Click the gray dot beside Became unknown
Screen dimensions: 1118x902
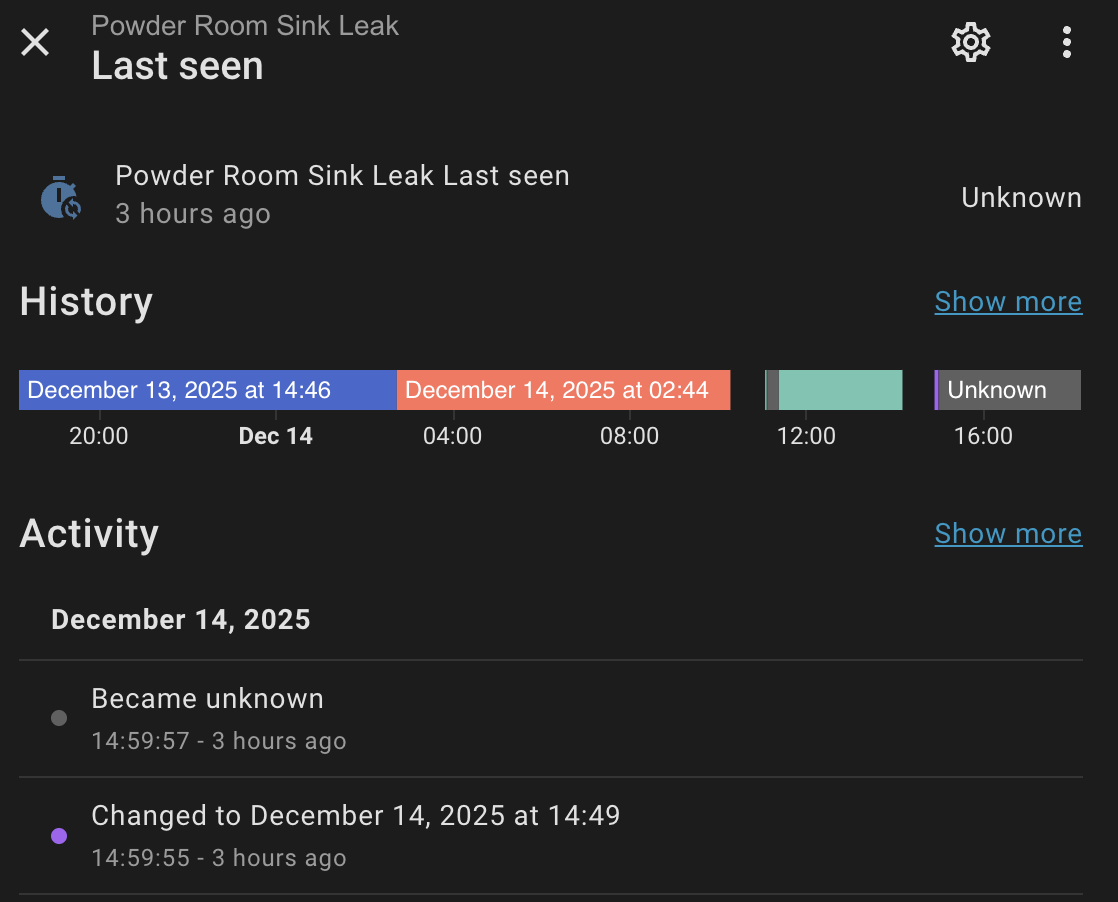[x=59, y=718]
